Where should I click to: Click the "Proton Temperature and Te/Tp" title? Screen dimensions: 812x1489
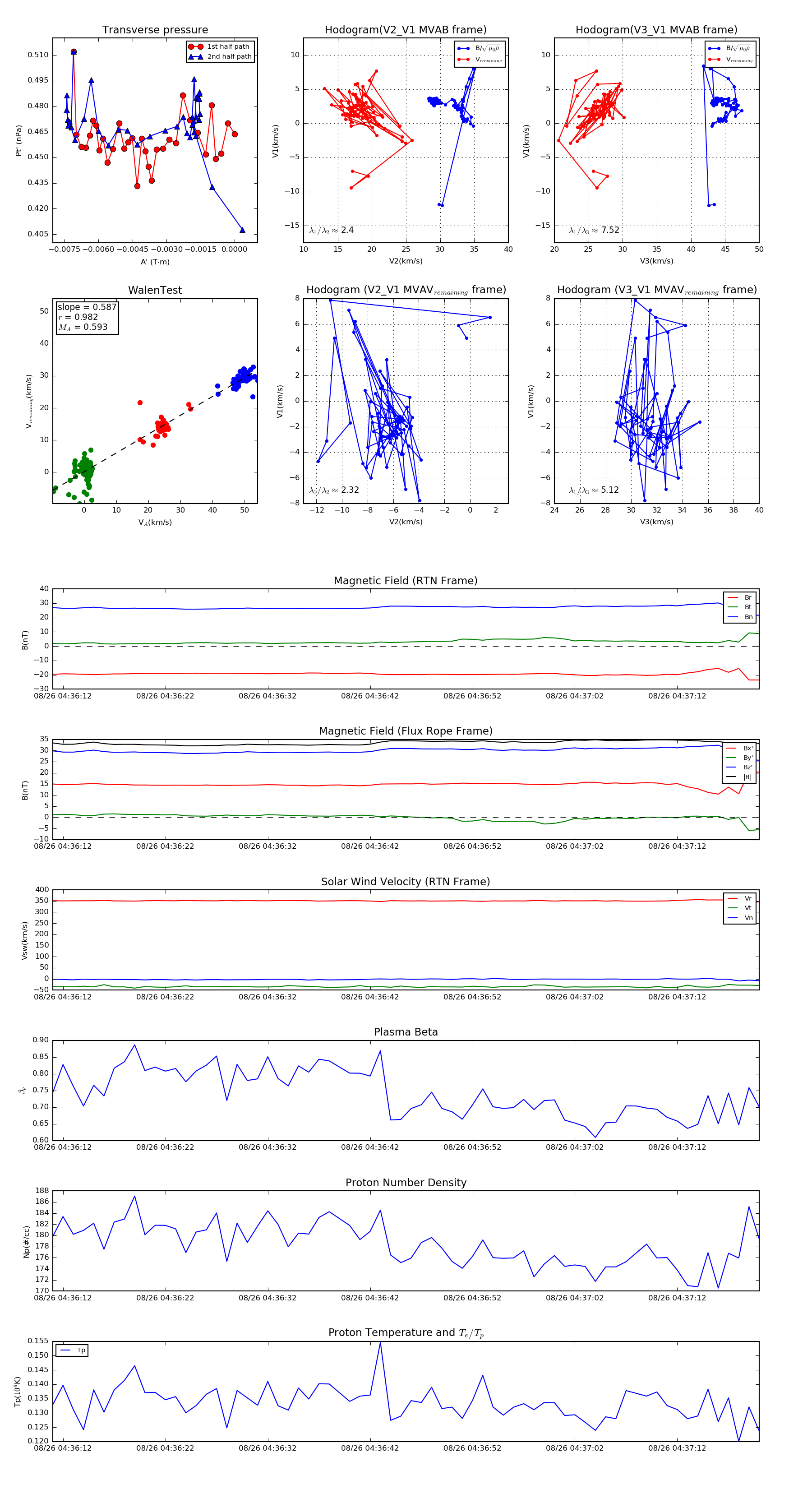pos(406,1333)
